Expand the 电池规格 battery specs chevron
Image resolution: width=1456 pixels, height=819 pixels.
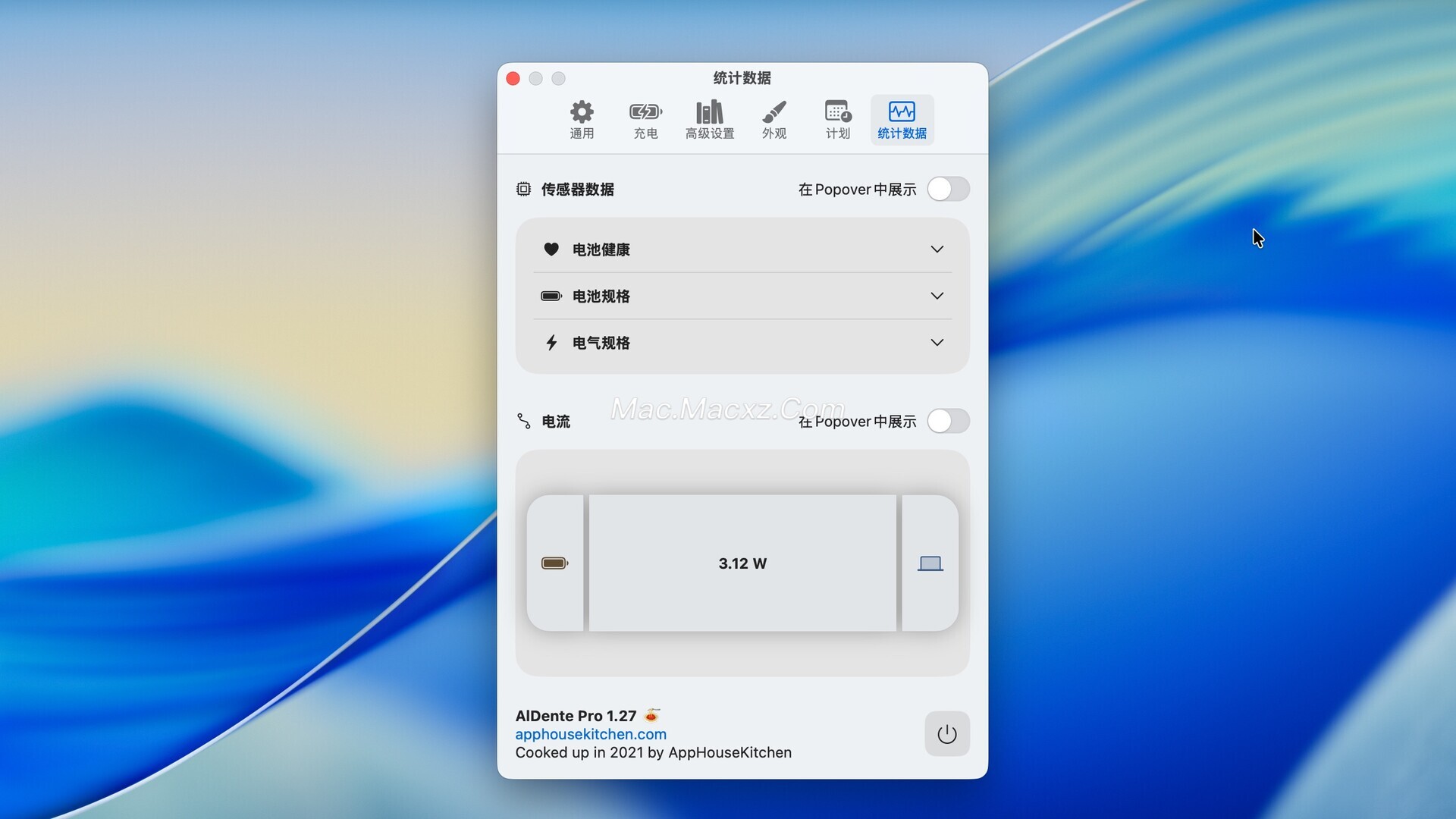937,296
